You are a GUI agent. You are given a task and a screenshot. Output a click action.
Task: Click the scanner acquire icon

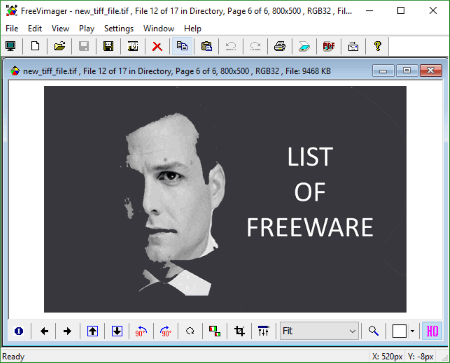[x=304, y=46]
